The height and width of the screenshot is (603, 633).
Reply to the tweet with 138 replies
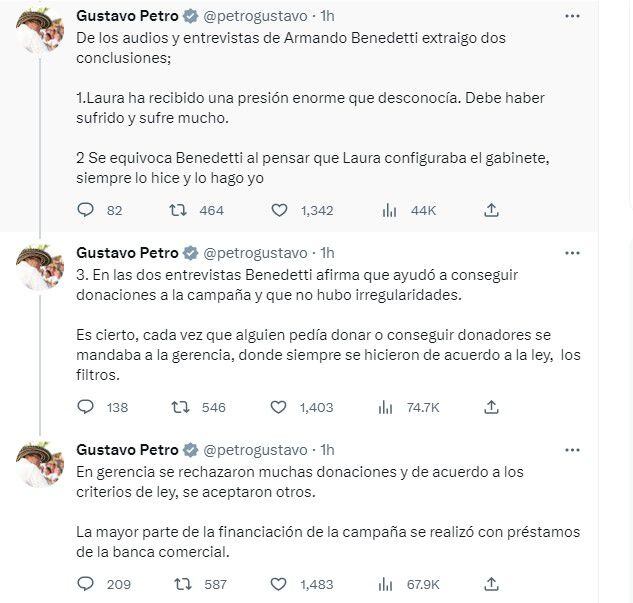pos(86,407)
